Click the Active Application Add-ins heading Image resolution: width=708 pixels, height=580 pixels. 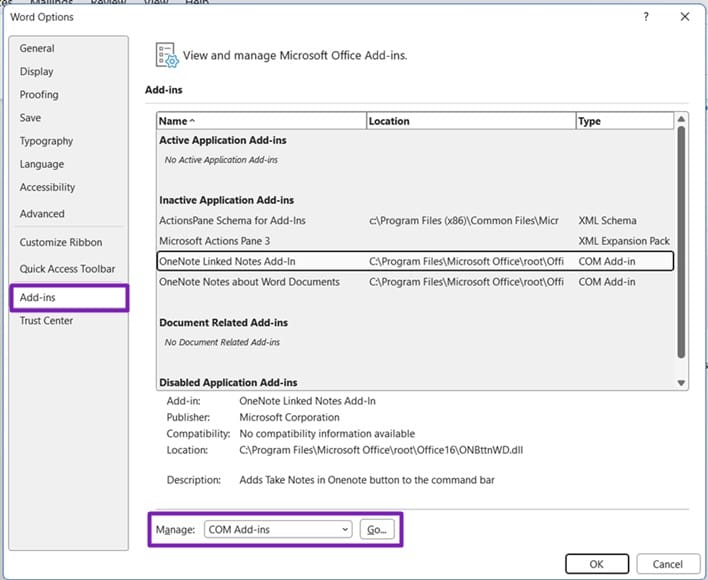click(x=223, y=140)
